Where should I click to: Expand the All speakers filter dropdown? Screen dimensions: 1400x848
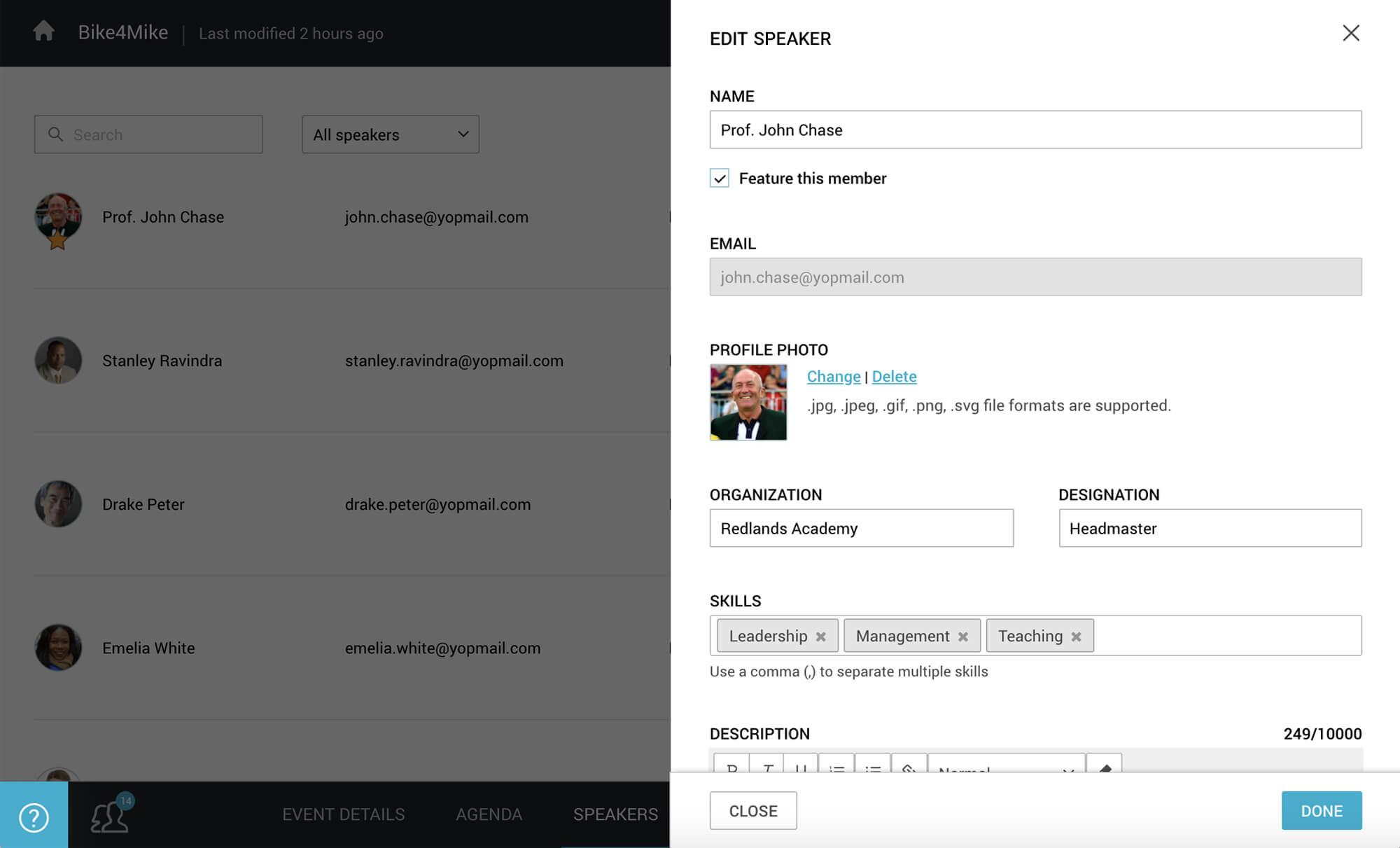pyautogui.click(x=391, y=134)
